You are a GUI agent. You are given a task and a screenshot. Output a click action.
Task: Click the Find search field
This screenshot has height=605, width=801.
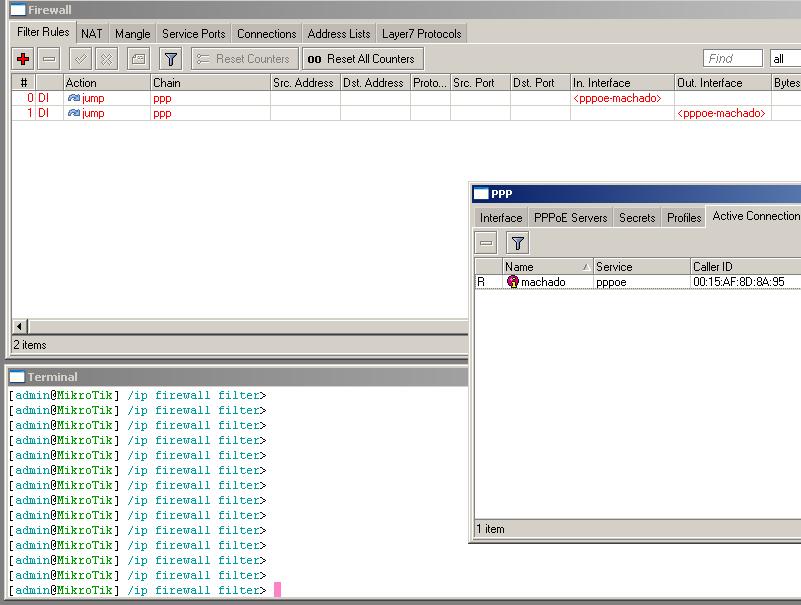coord(732,59)
